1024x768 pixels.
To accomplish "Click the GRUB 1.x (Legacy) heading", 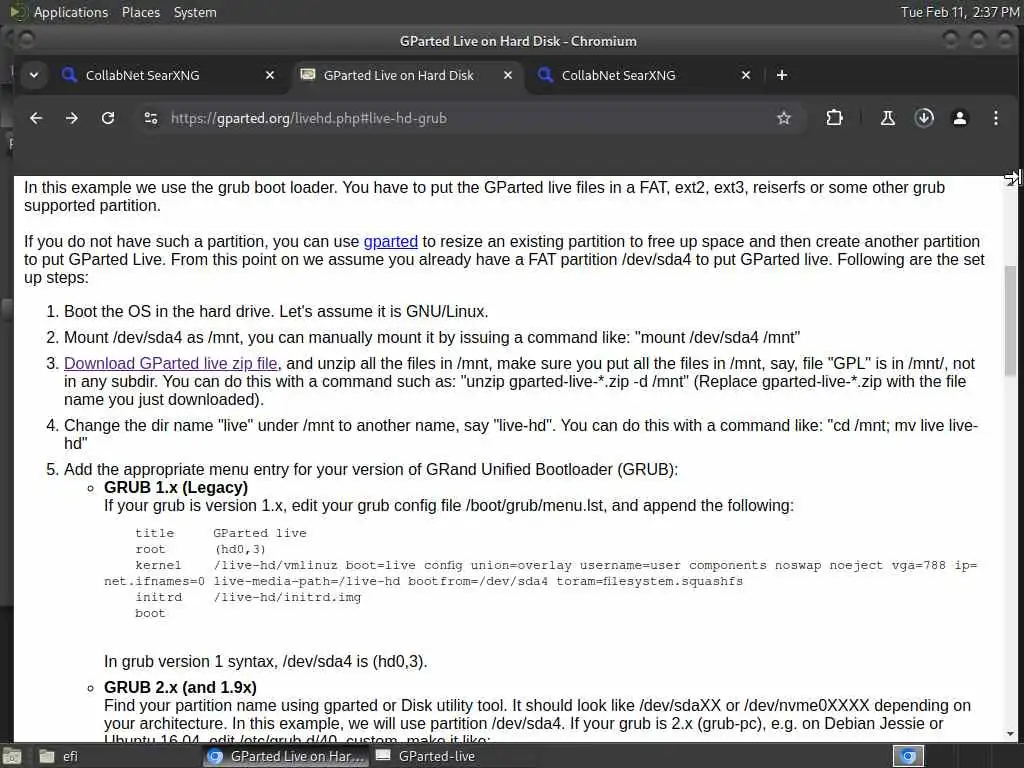I will [x=176, y=487].
